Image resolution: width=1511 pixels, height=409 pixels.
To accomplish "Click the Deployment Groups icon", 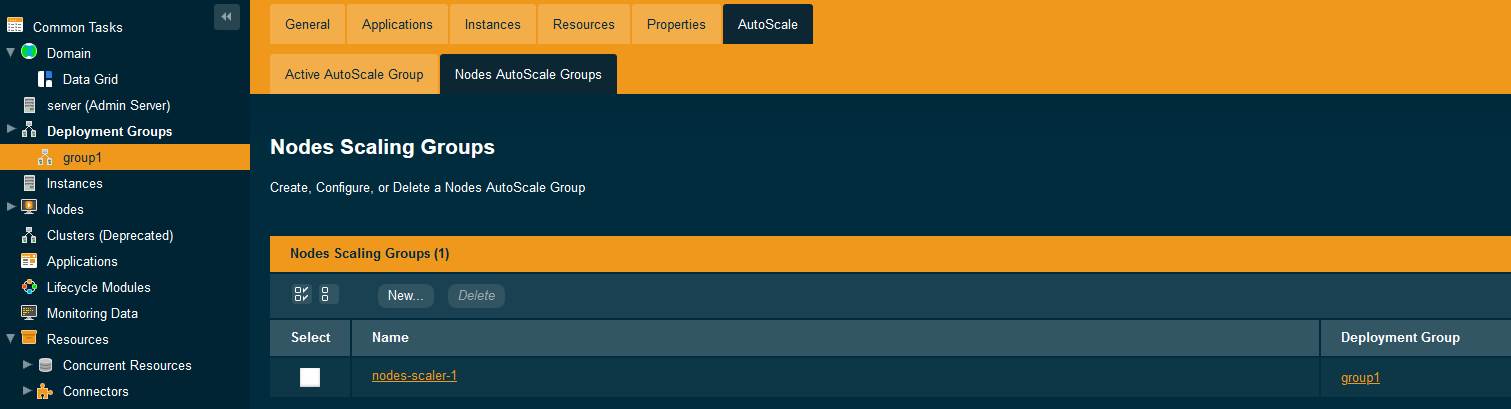I will tap(29, 130).
